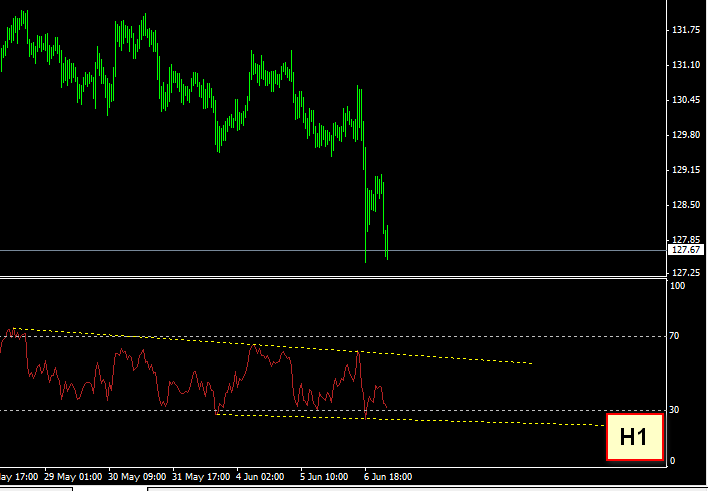
Task: Click the 29 May 01:00 time label
Action: click(x=73, y=477)
